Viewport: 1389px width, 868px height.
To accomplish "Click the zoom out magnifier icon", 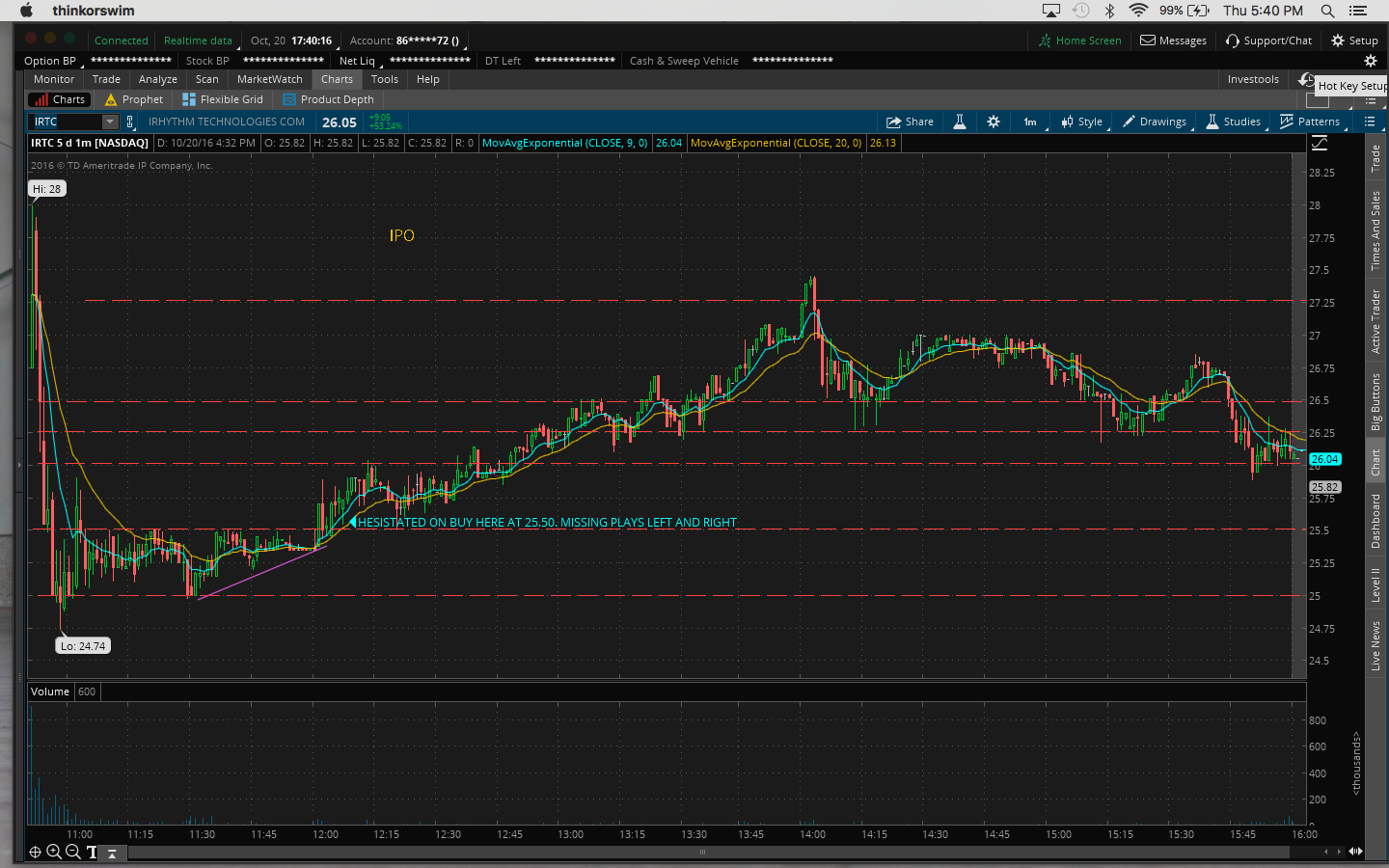I will point(72,852).
